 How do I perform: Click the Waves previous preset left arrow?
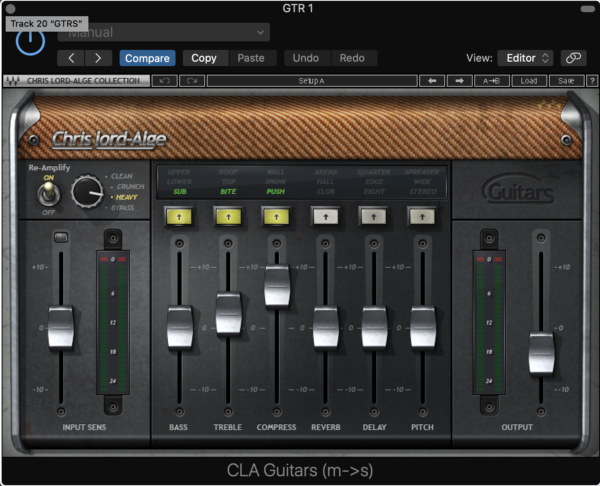pyautogui.click(x=432, y=81)
